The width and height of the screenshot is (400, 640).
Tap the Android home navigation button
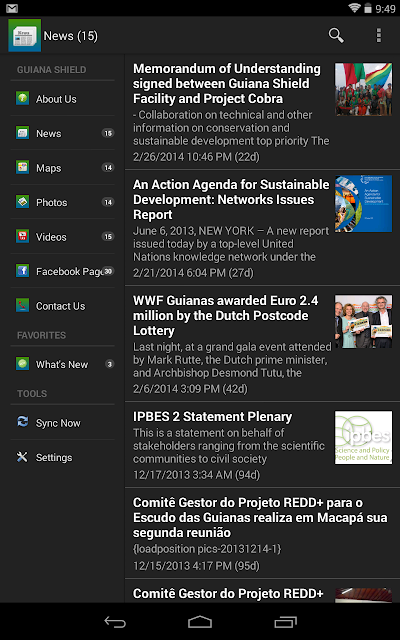[x=200, y=622]
